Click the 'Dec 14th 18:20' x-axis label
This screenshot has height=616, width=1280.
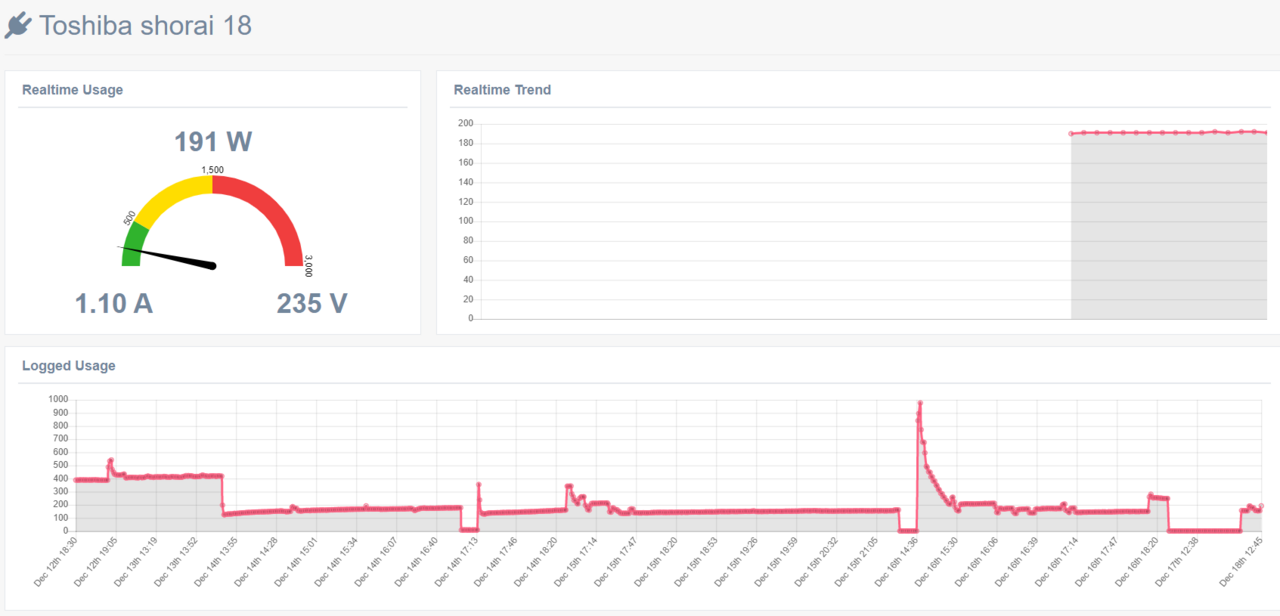536,562
